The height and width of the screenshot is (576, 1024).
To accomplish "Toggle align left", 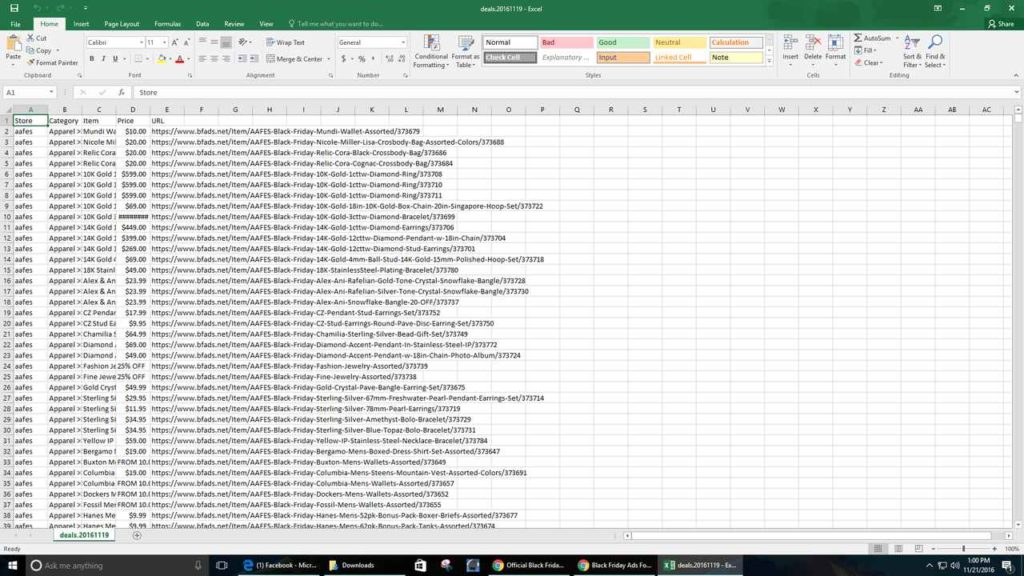I will click(x=202, y=59).
